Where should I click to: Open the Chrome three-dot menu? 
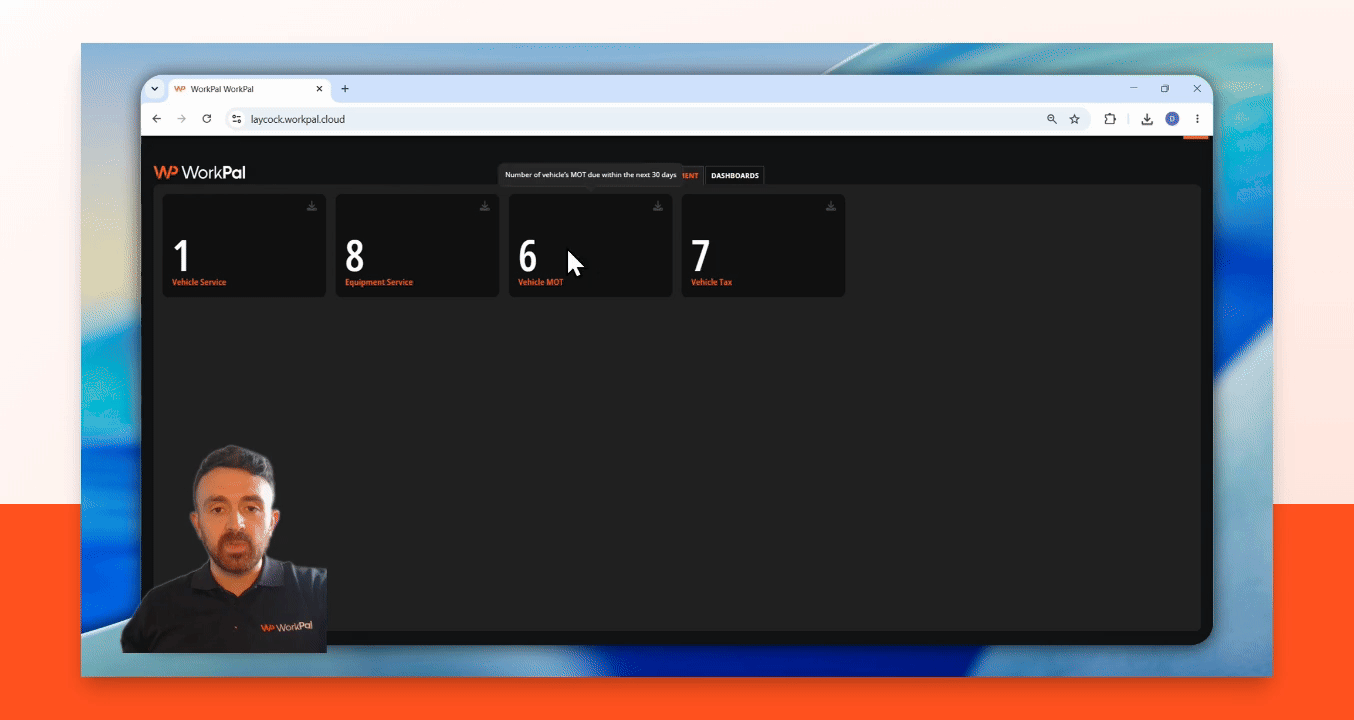pos(1197,119)
